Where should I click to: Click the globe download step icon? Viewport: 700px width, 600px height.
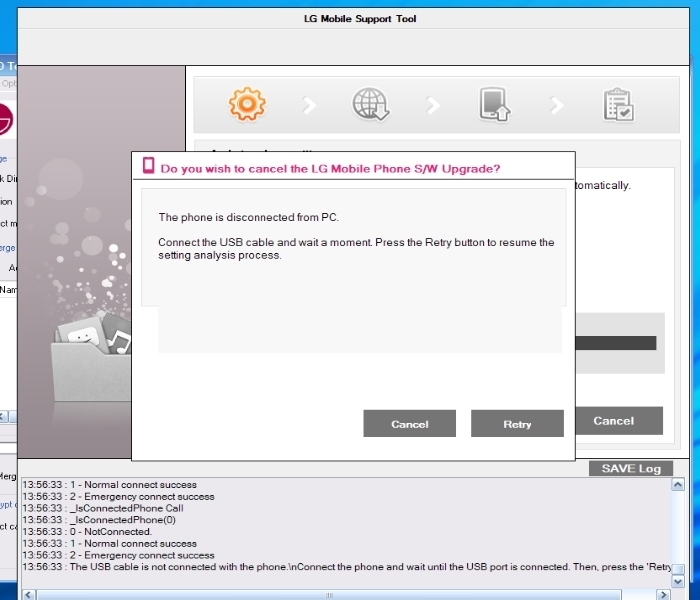pyautogui.click(x=371, y=104)
